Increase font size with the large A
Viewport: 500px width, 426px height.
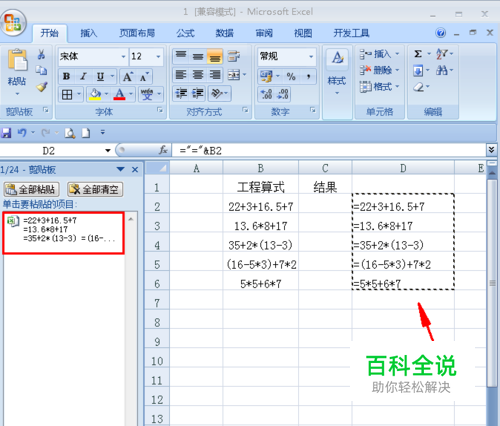click(128, 77)
